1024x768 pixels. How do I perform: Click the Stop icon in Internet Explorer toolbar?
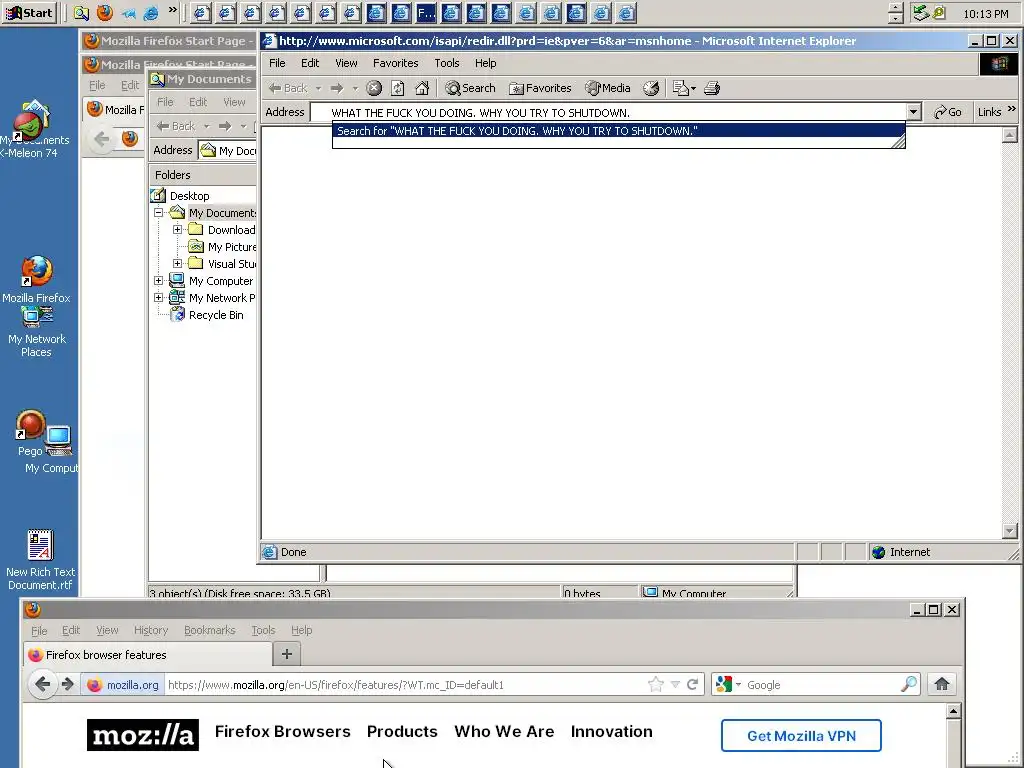pyautogui.click(x=374, y=88)
